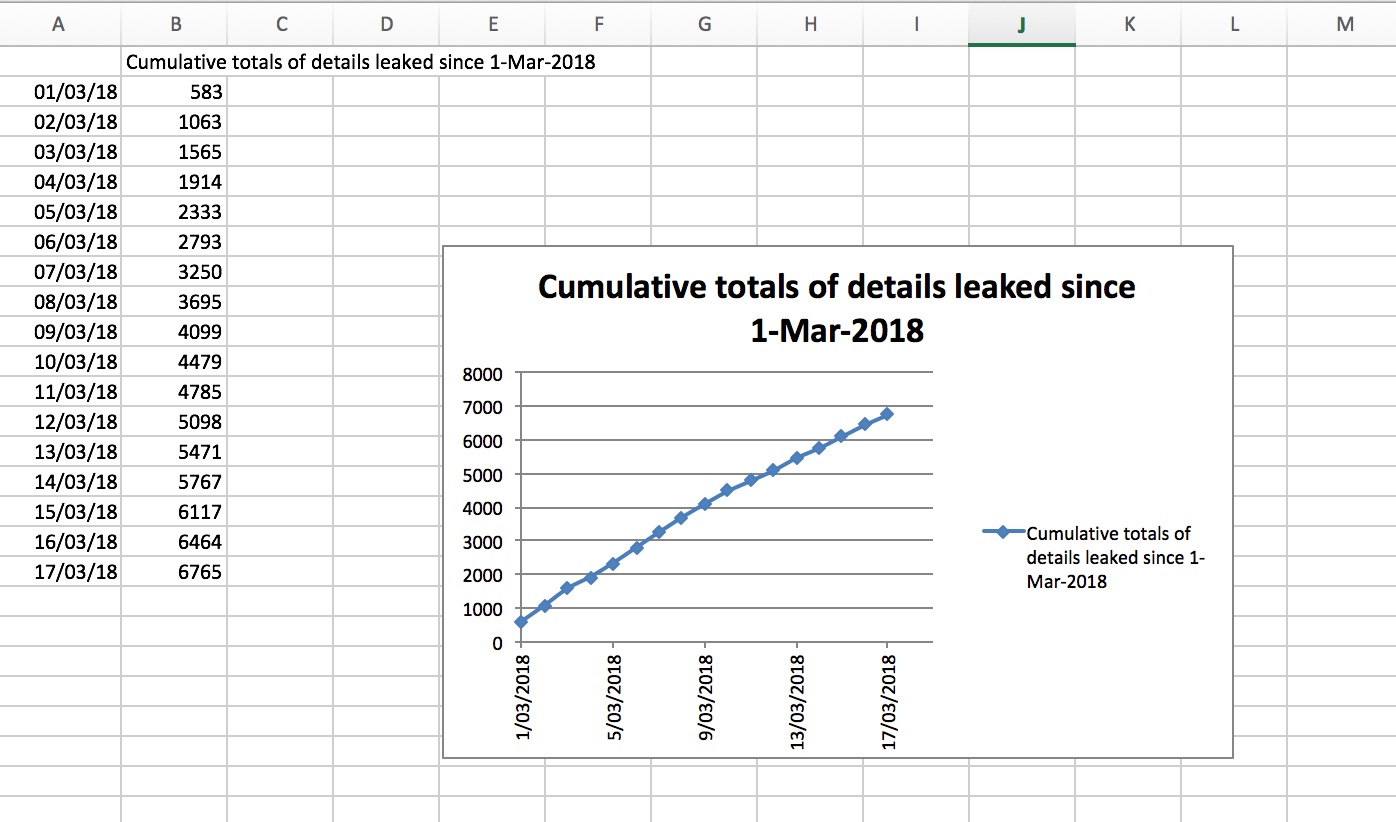Viewport: 1396px width, 822px height.
Task: Click column M header
Action: tap(1343, 26)
